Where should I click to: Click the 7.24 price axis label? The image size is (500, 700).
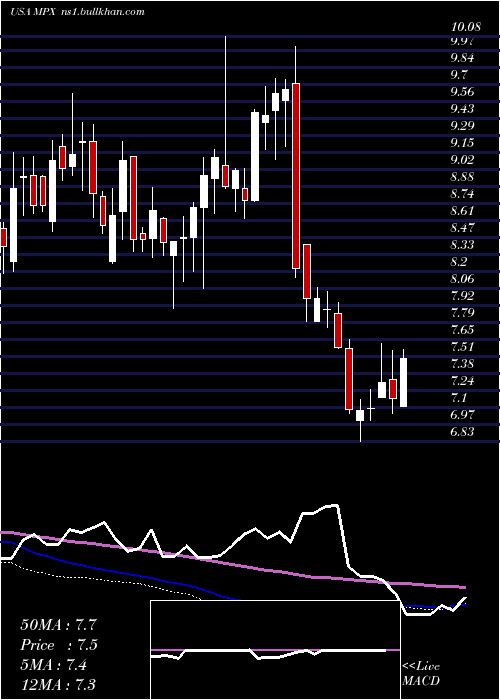pyautogui.click(x=464, y=381)
